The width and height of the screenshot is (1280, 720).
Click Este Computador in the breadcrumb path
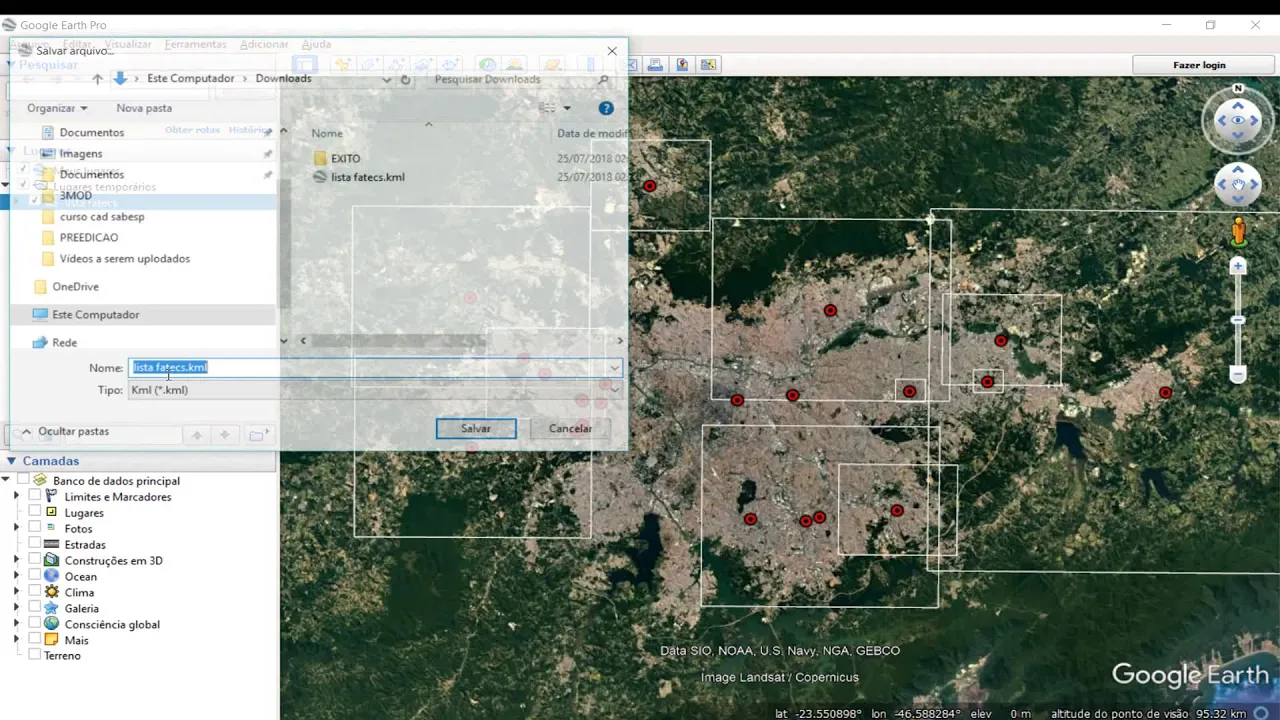[190, 79]
